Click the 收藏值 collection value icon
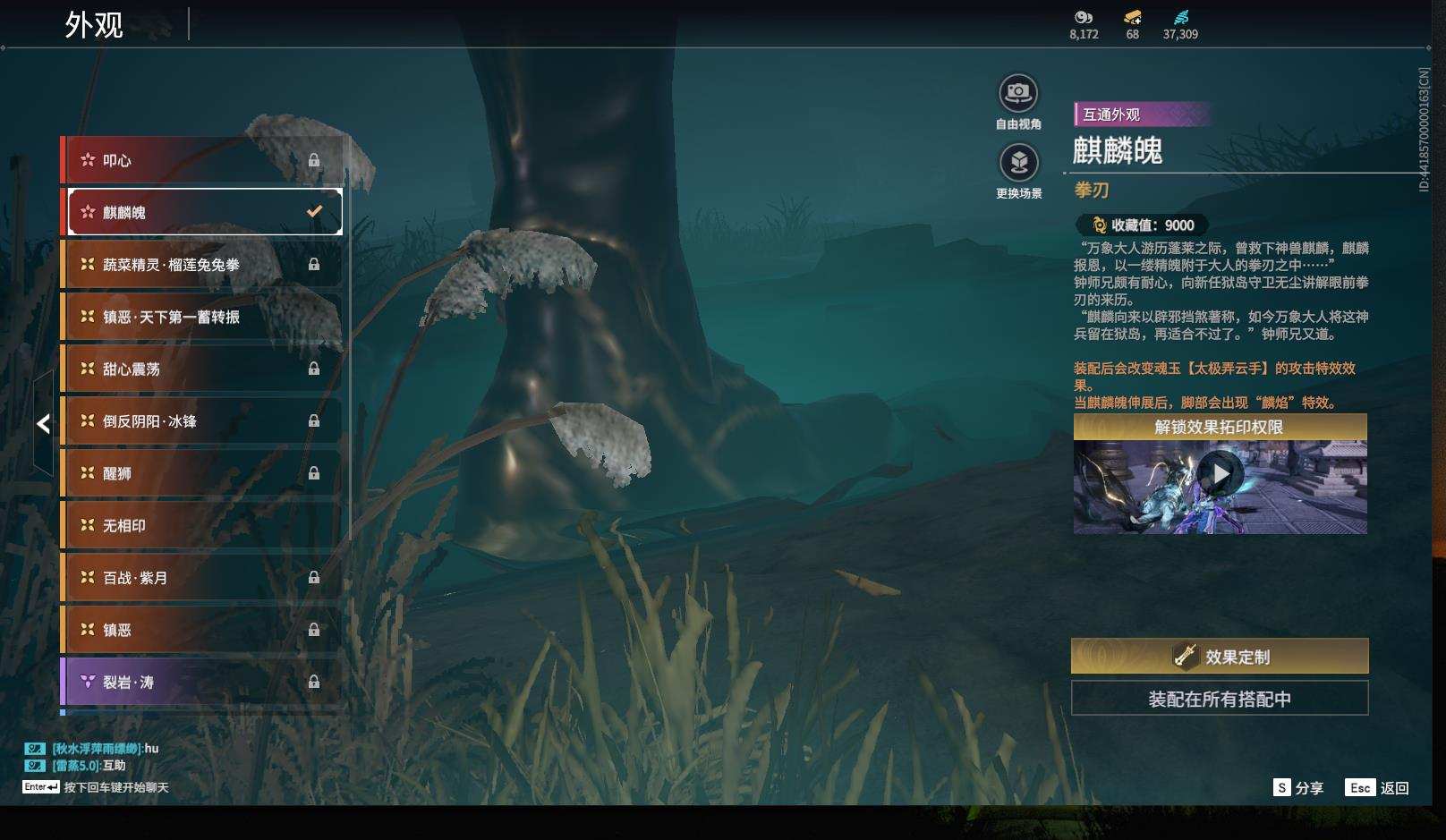The height and width of the screenshot is (840, 1446). point(1100,225)
